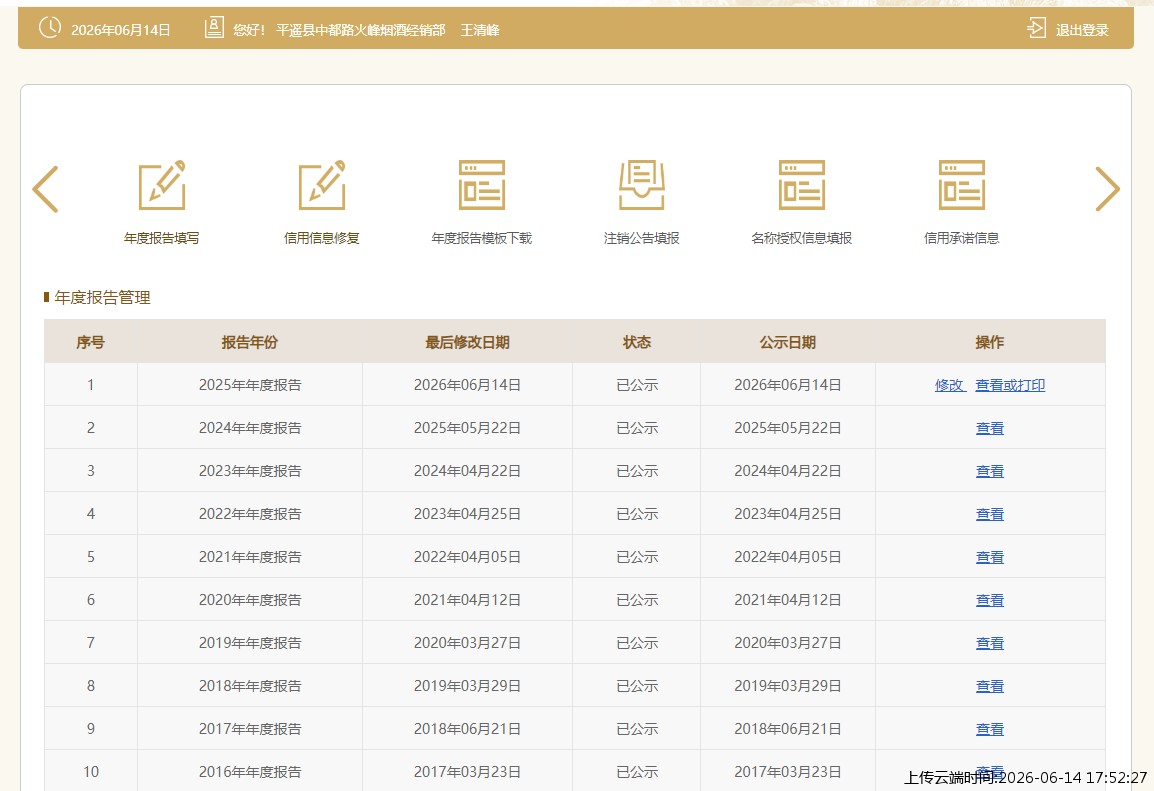Open 名称授权信息填报 icon
This screenshot has width=1154, height=791.
click(x=801, y=185)
